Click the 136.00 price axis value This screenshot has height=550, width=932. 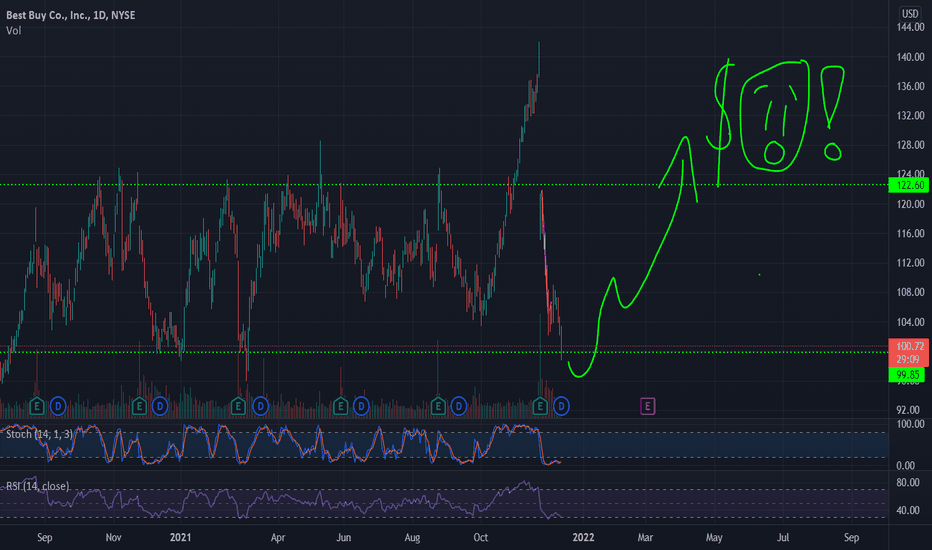(910, 86)
